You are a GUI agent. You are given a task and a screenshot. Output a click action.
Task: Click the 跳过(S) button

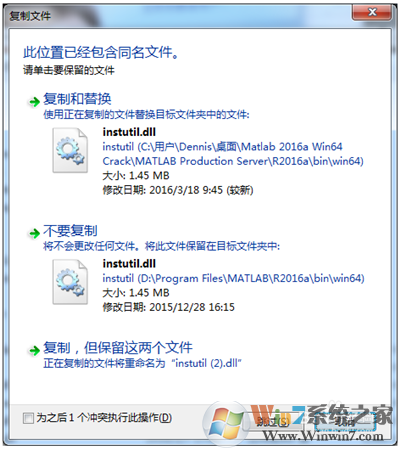pos(273,422)
